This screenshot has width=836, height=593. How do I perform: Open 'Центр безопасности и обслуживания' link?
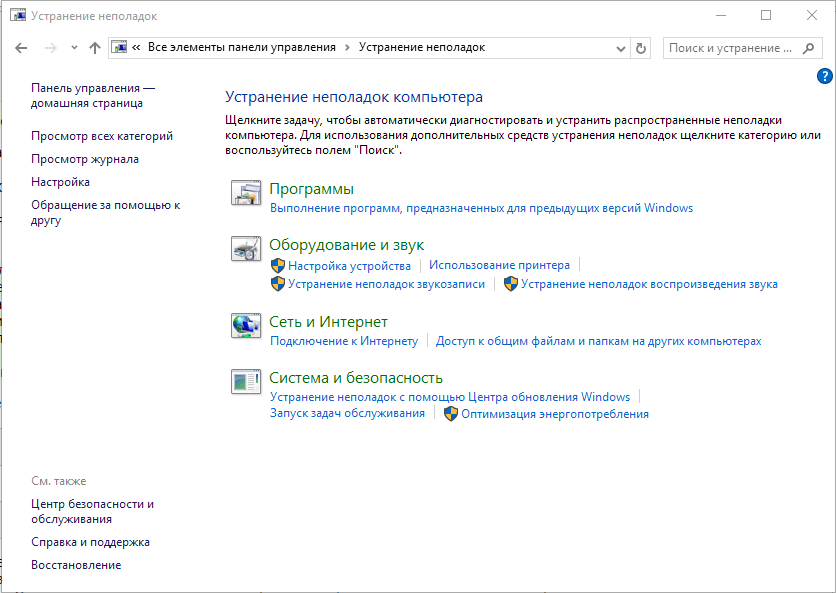pos(92,511)
